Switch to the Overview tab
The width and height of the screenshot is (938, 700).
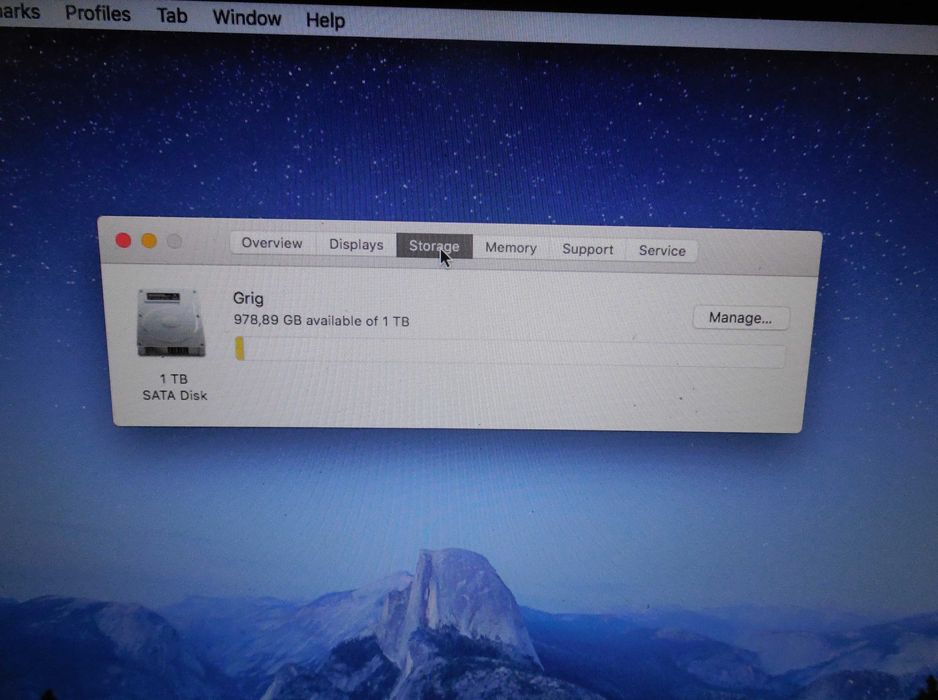tap(272, 243)
